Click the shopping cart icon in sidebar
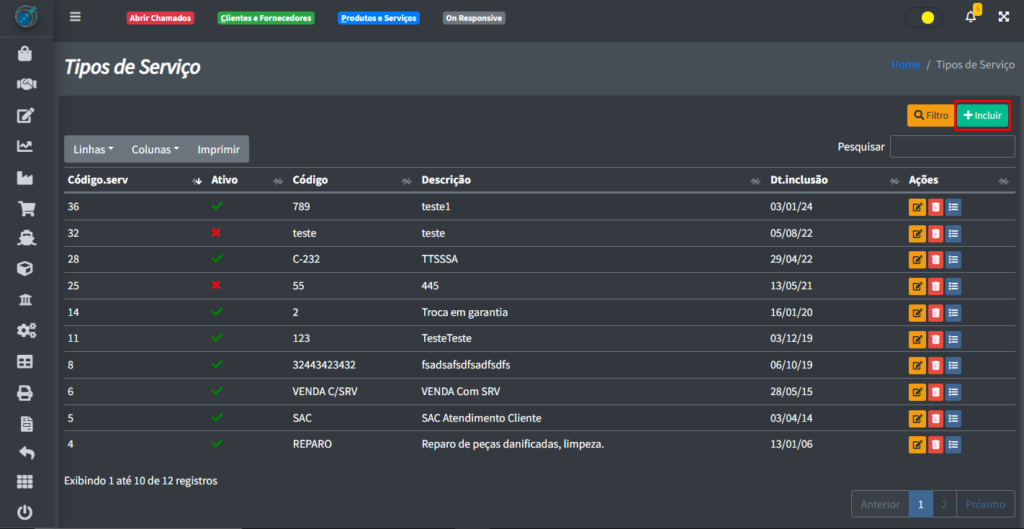 [26, 209]
